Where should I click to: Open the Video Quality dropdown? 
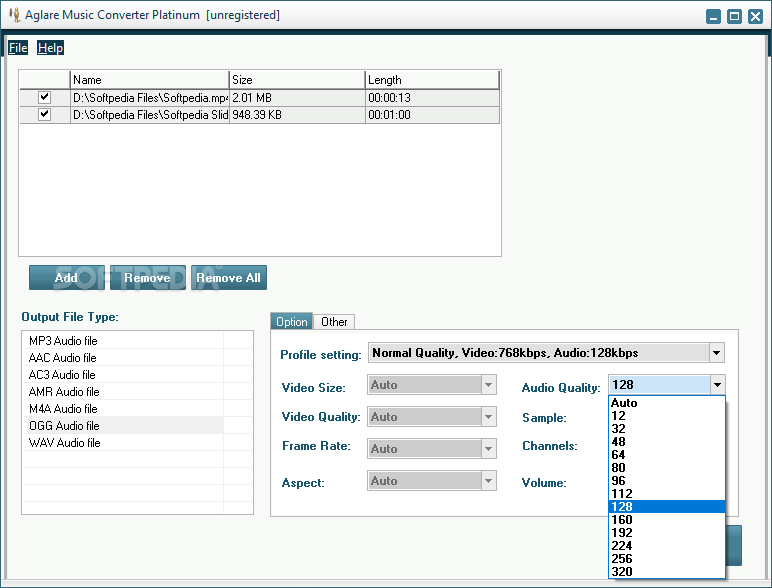[x=488, y=417]
